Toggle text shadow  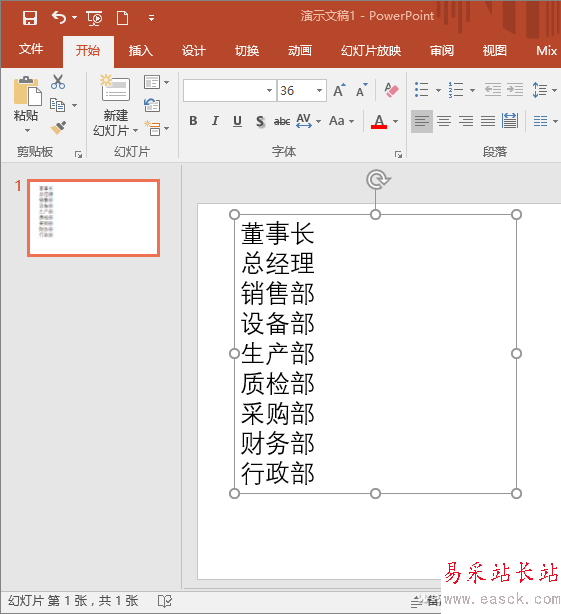[x=260, y=121]
